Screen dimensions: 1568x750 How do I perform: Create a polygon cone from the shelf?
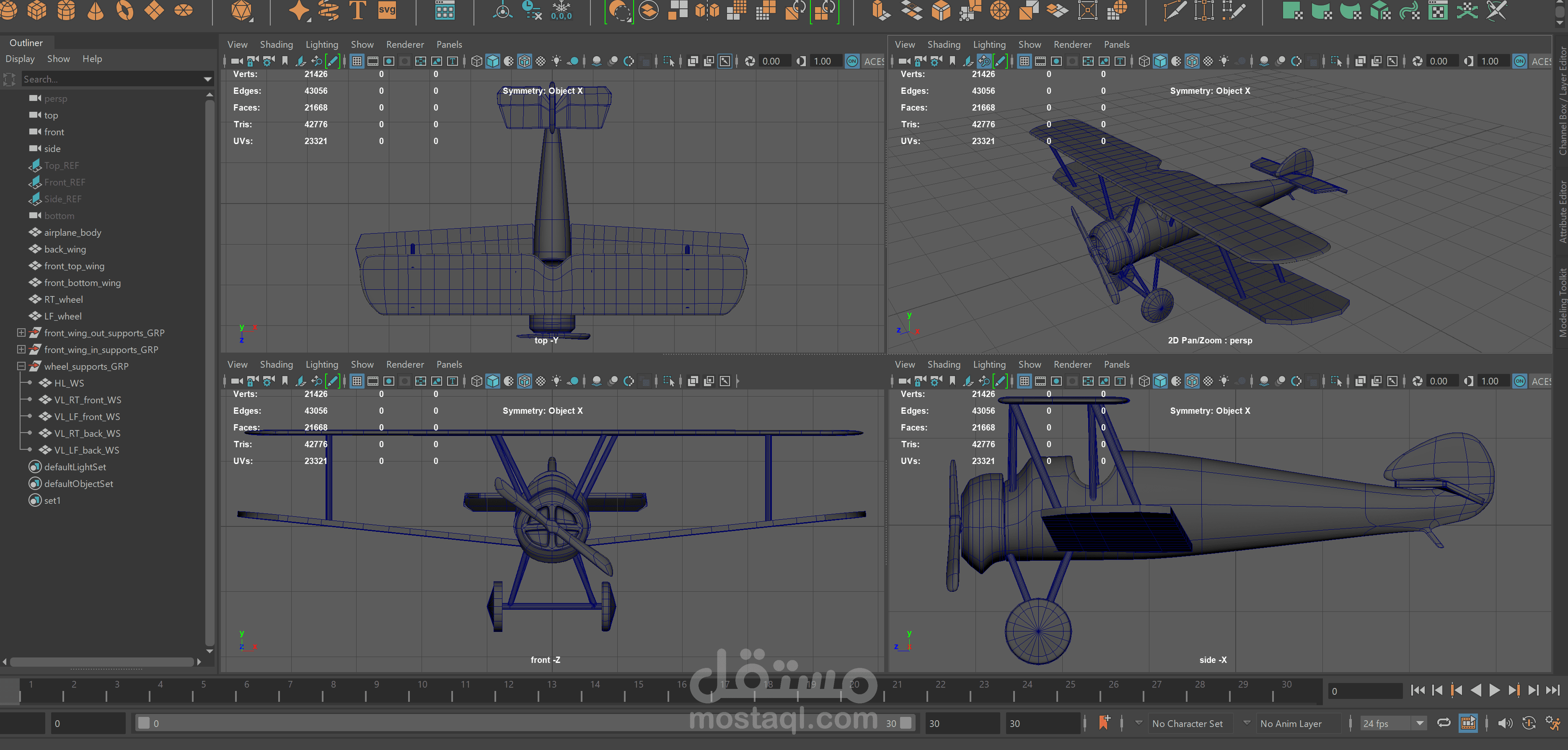(x=96, y=10)
